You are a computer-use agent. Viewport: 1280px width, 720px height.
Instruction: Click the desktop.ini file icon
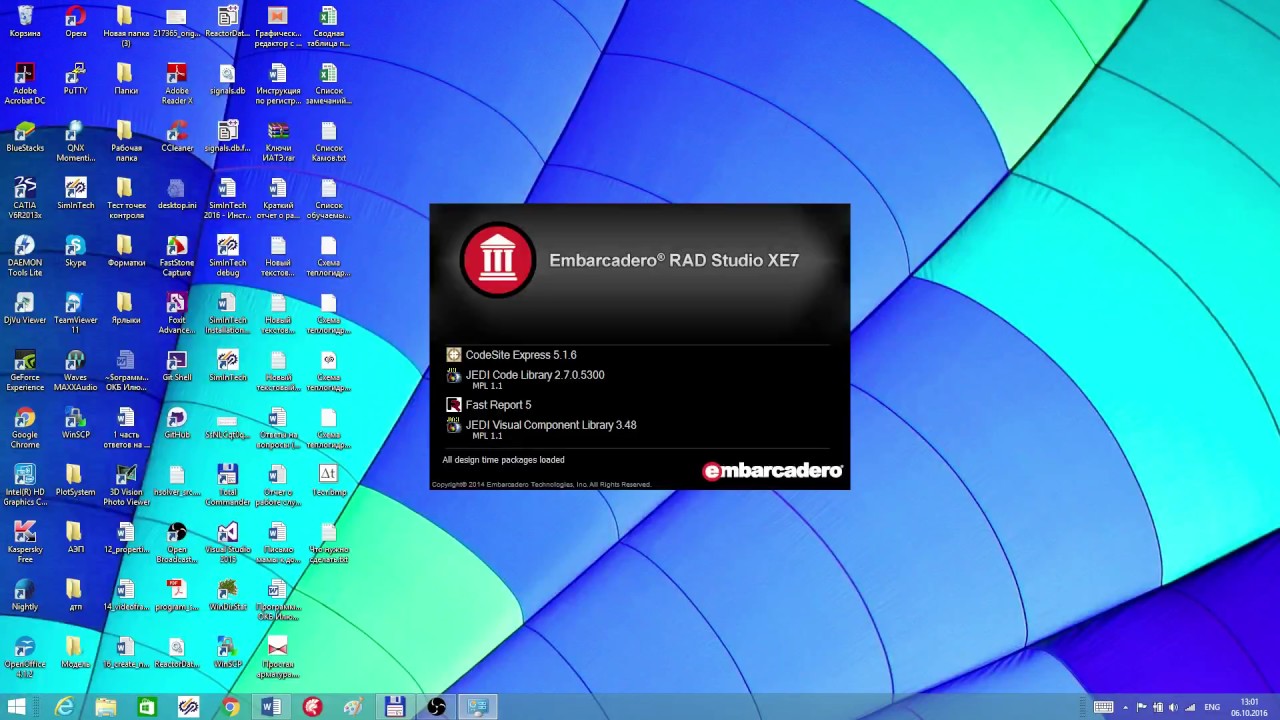(x=177, y=194)
